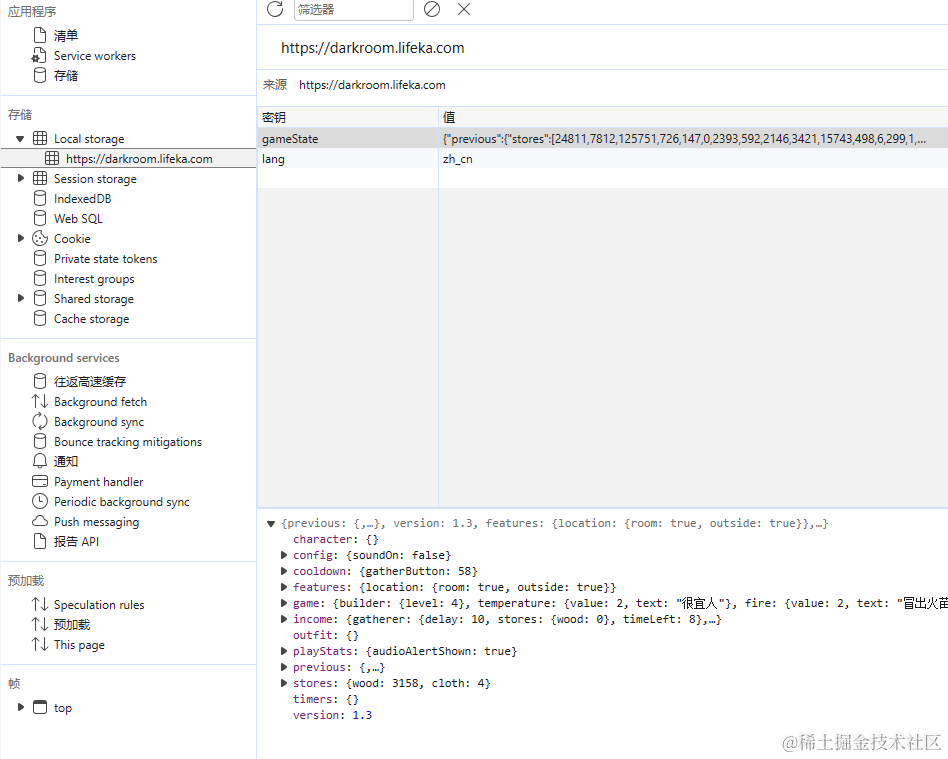
Task: Click the Background fetch arrows icon
Action: pos(40,401)
